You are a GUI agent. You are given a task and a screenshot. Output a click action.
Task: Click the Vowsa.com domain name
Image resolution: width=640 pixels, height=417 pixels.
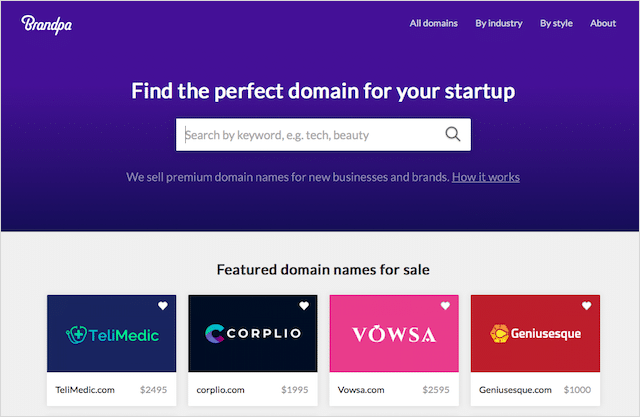point(363,390)
